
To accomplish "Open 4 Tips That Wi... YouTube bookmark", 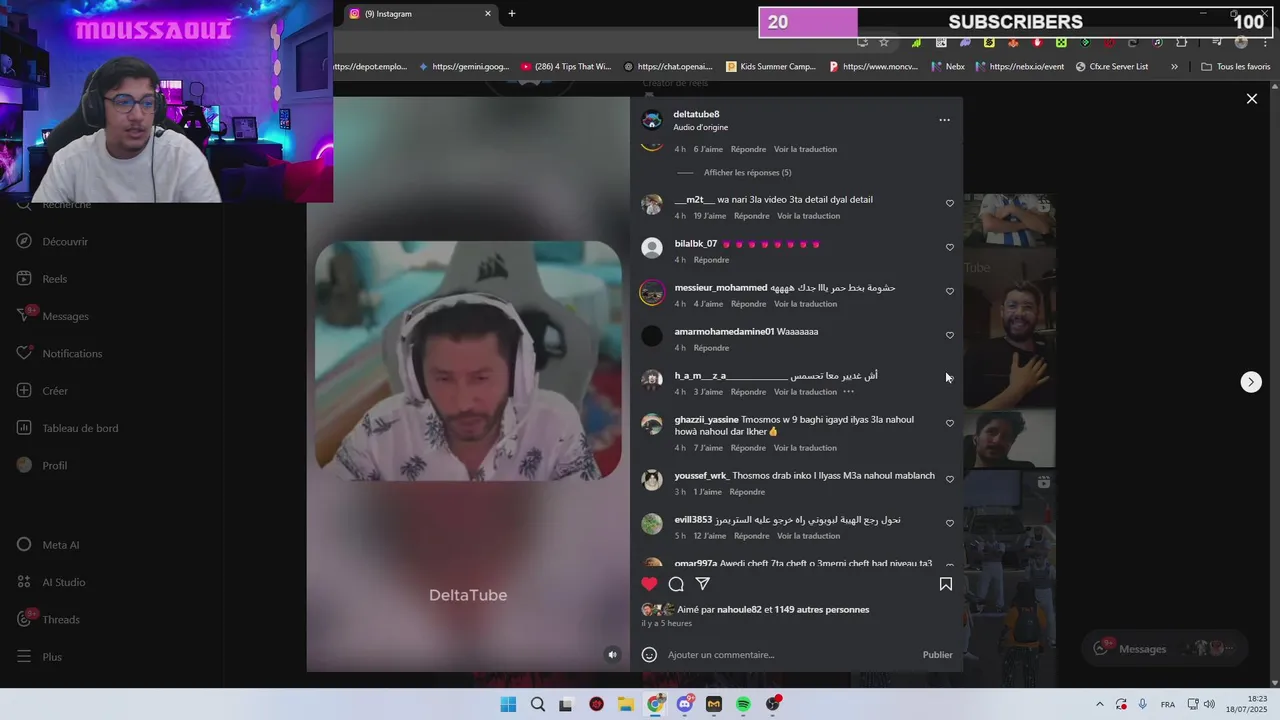I will point(565,67).
